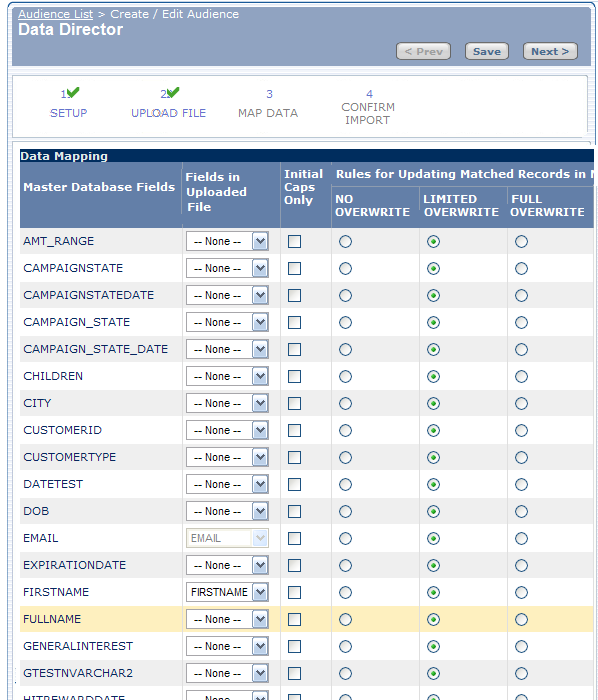Click the Master Database Fields column header

coord(99,187)
